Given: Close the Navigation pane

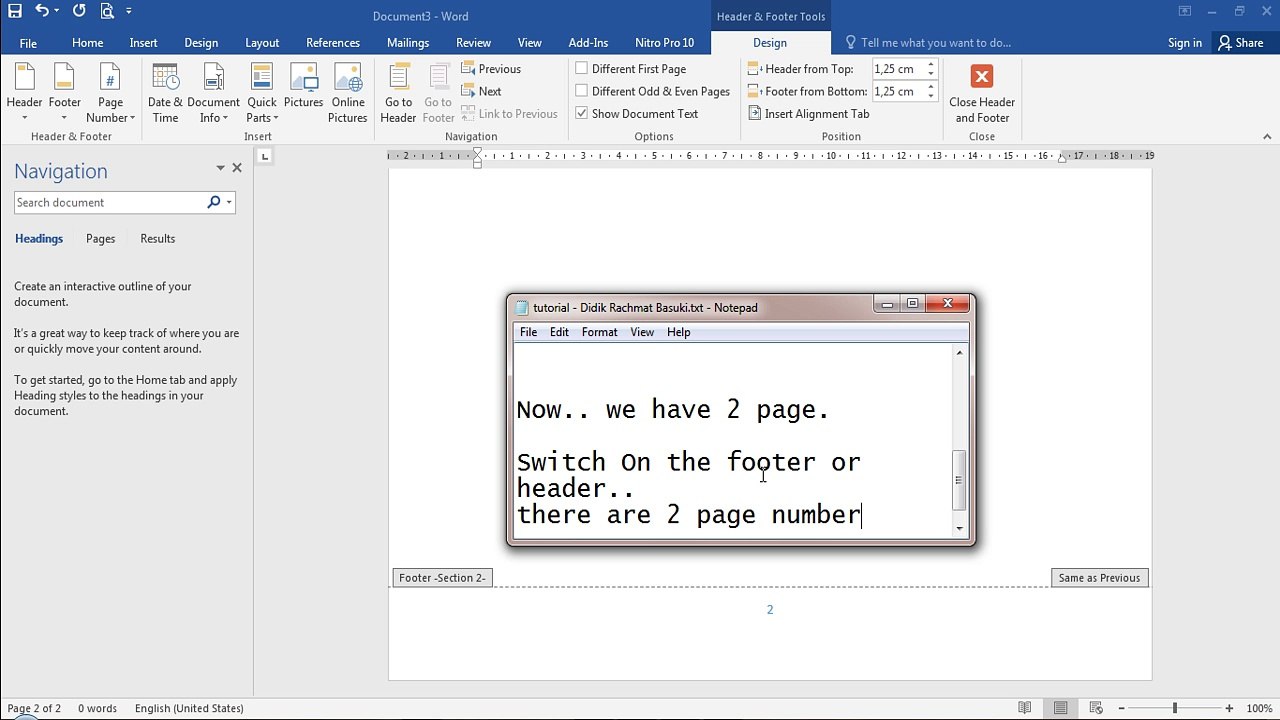Looking at the screenshot, I should [x=237, y=168].
